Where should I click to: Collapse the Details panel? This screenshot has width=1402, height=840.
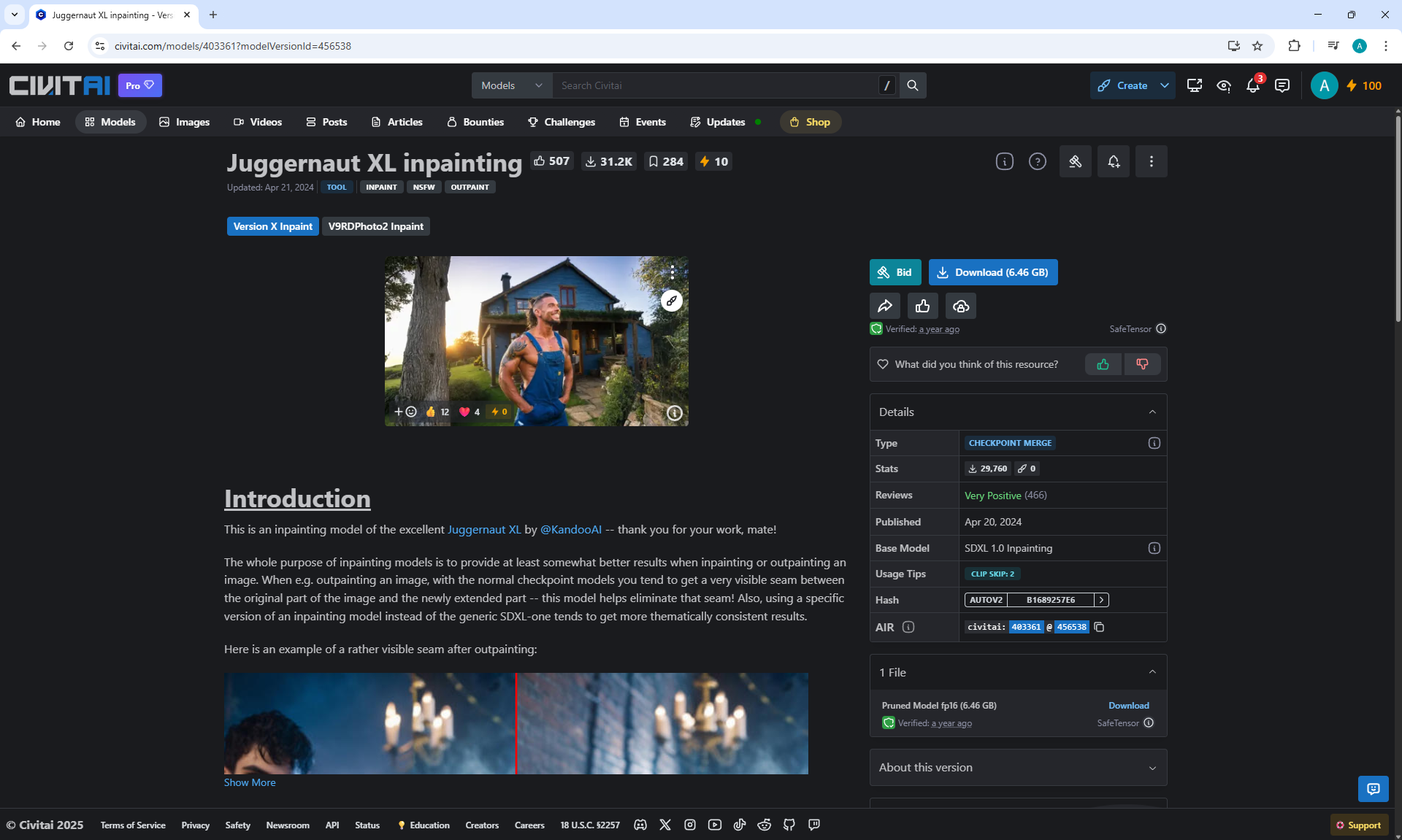point(1152,412)
